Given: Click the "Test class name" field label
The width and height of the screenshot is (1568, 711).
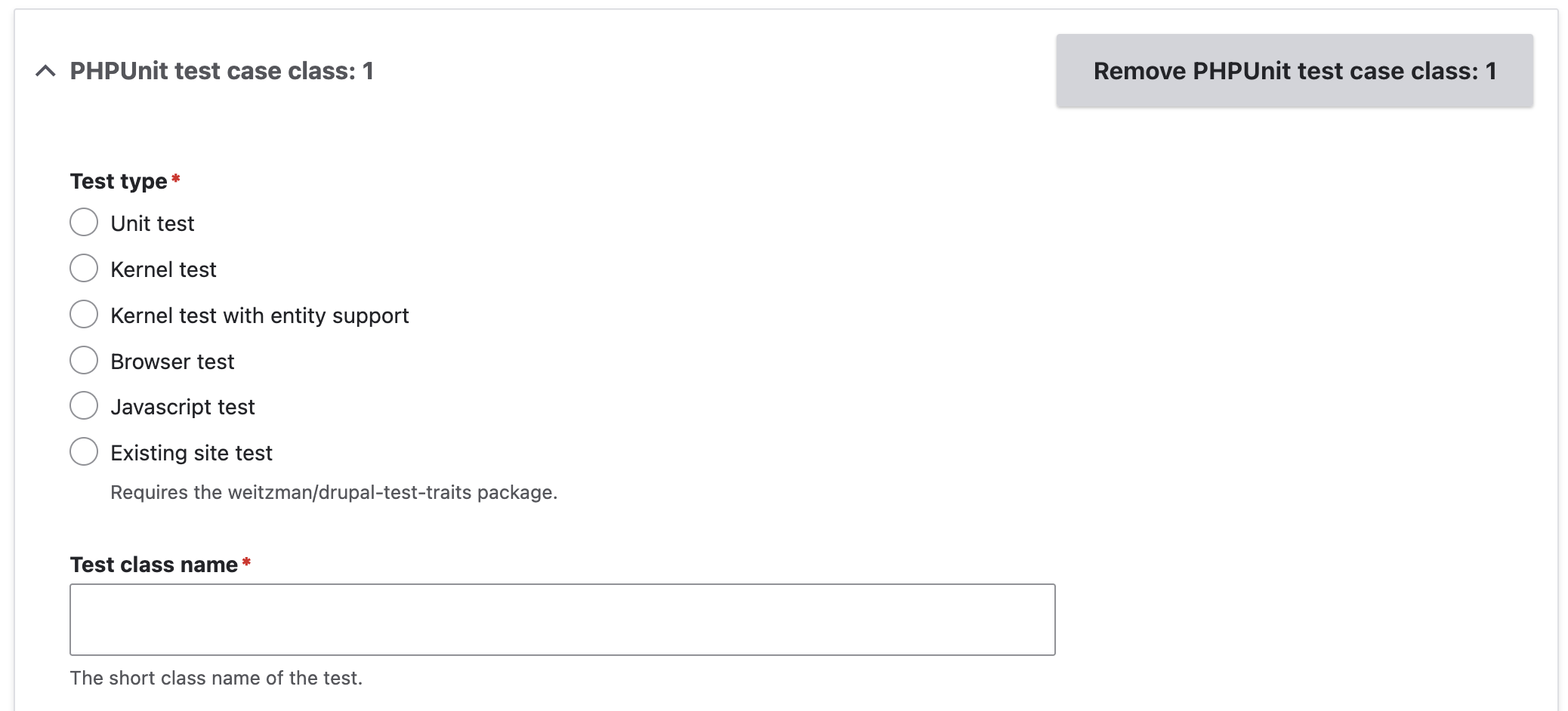Looking at the screenshot, I should click(x=154, y=565).
